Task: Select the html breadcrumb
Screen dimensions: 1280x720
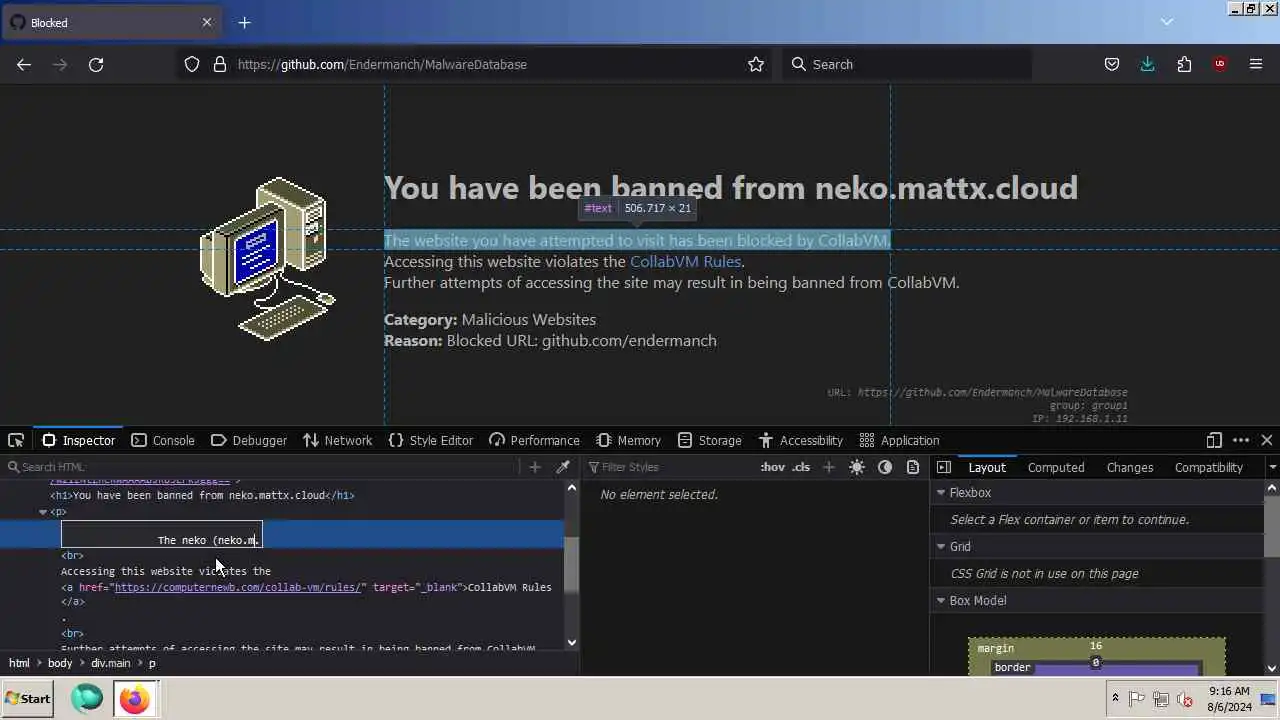Action: click(19, 663)
